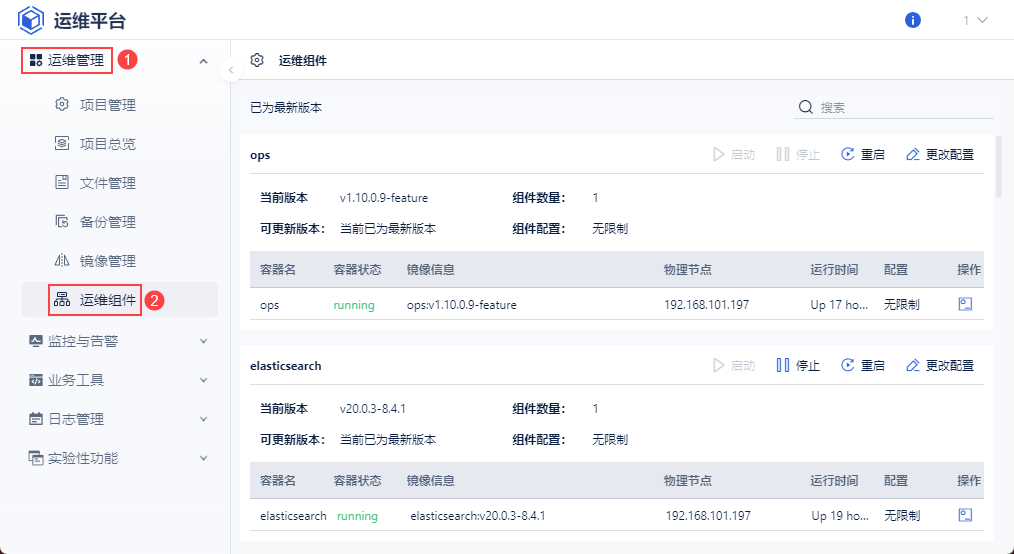Select 镜像管理 menu item

pyautogui.click(x=107, y=261)
